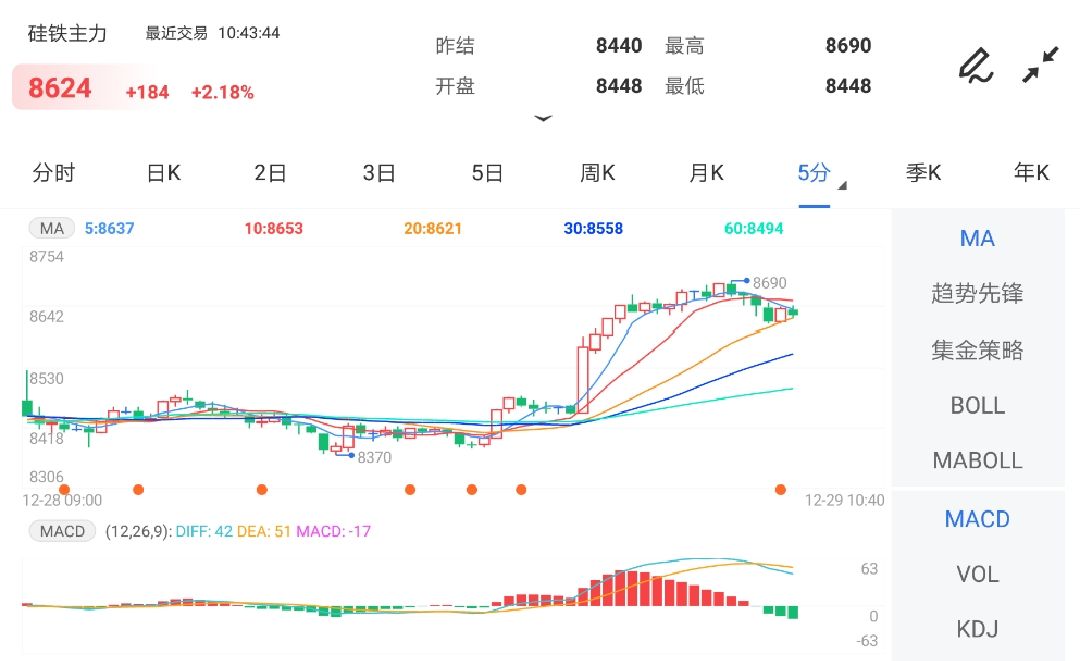Select the 趋势先锋 indicator
Image resolution: width=1080 pixels, height=661 pixels.
(977, 293)
